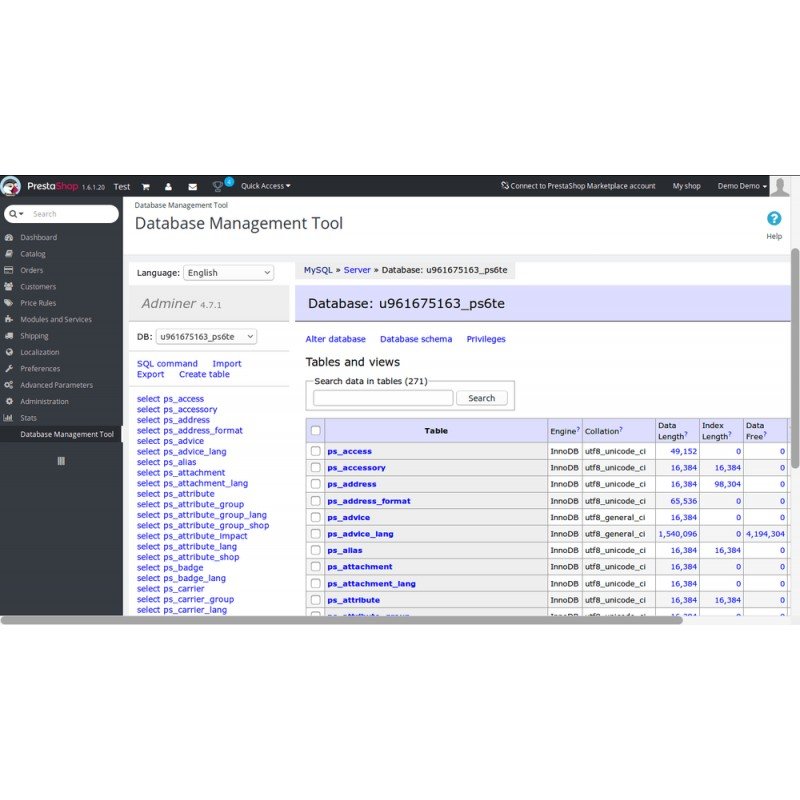Check the ps_attachment table checkbox

[316, 566]
